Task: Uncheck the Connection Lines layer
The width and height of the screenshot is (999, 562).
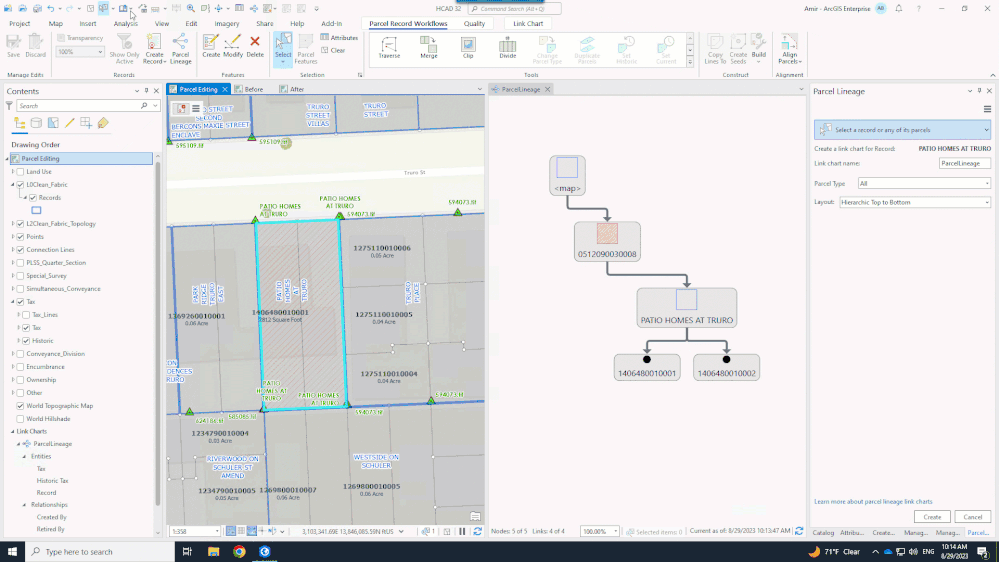Action: pyautogui.click(x=20, y=250)
